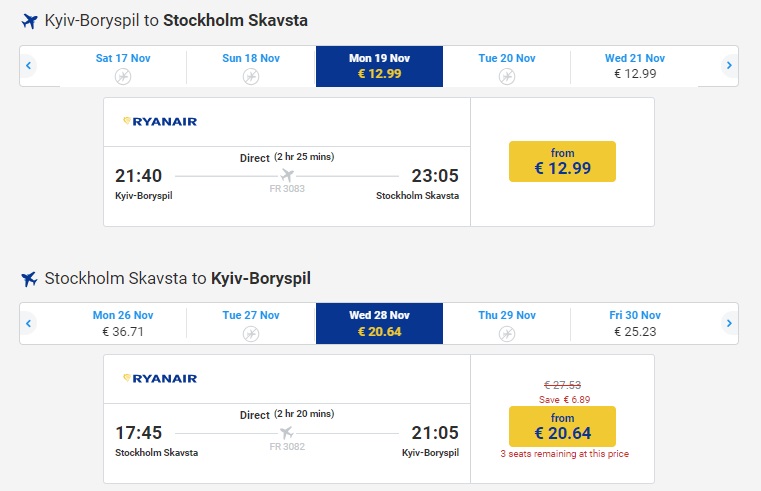
Task: Click no-flight icon under Sat 17 Nov
Action: [123, 75]
